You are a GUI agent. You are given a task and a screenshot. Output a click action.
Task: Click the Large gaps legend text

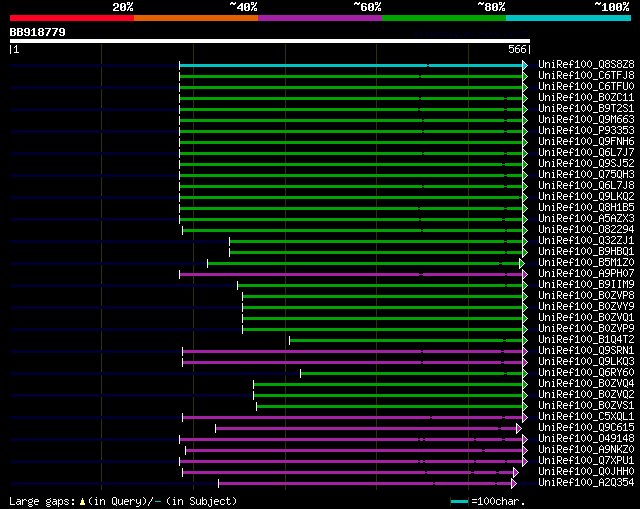point(42,501)
